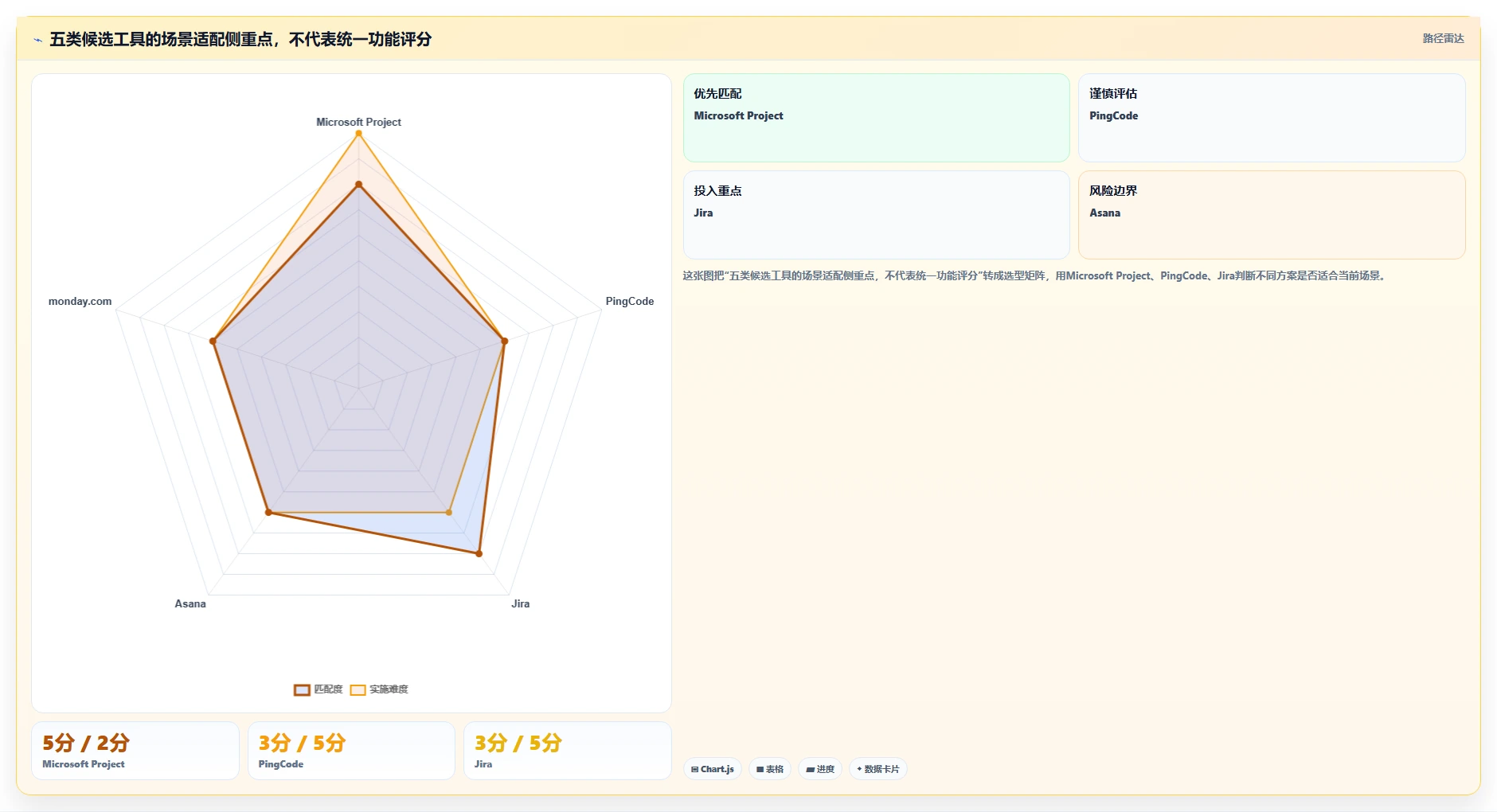Select the 风险边界 Asana card
This screenshot has width=1497, height=812.
click(x=1272, y=215)
